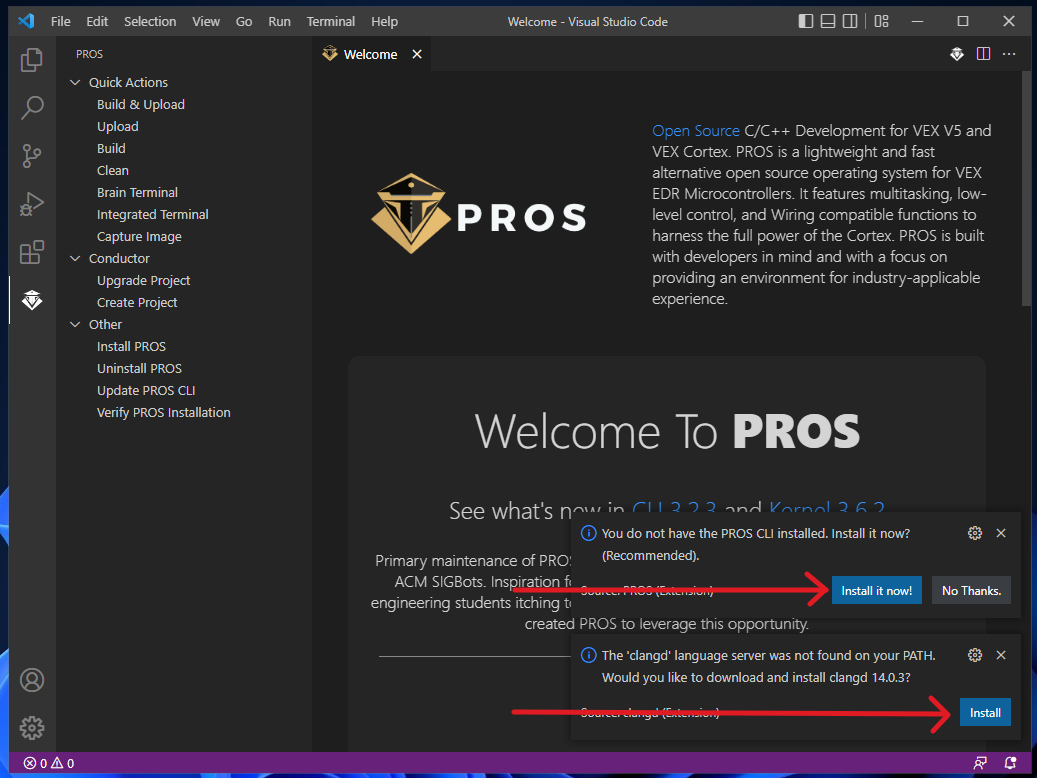This screenshot has width=1037, height=778.
Task: Open the View menu
Action: point(206,21)
